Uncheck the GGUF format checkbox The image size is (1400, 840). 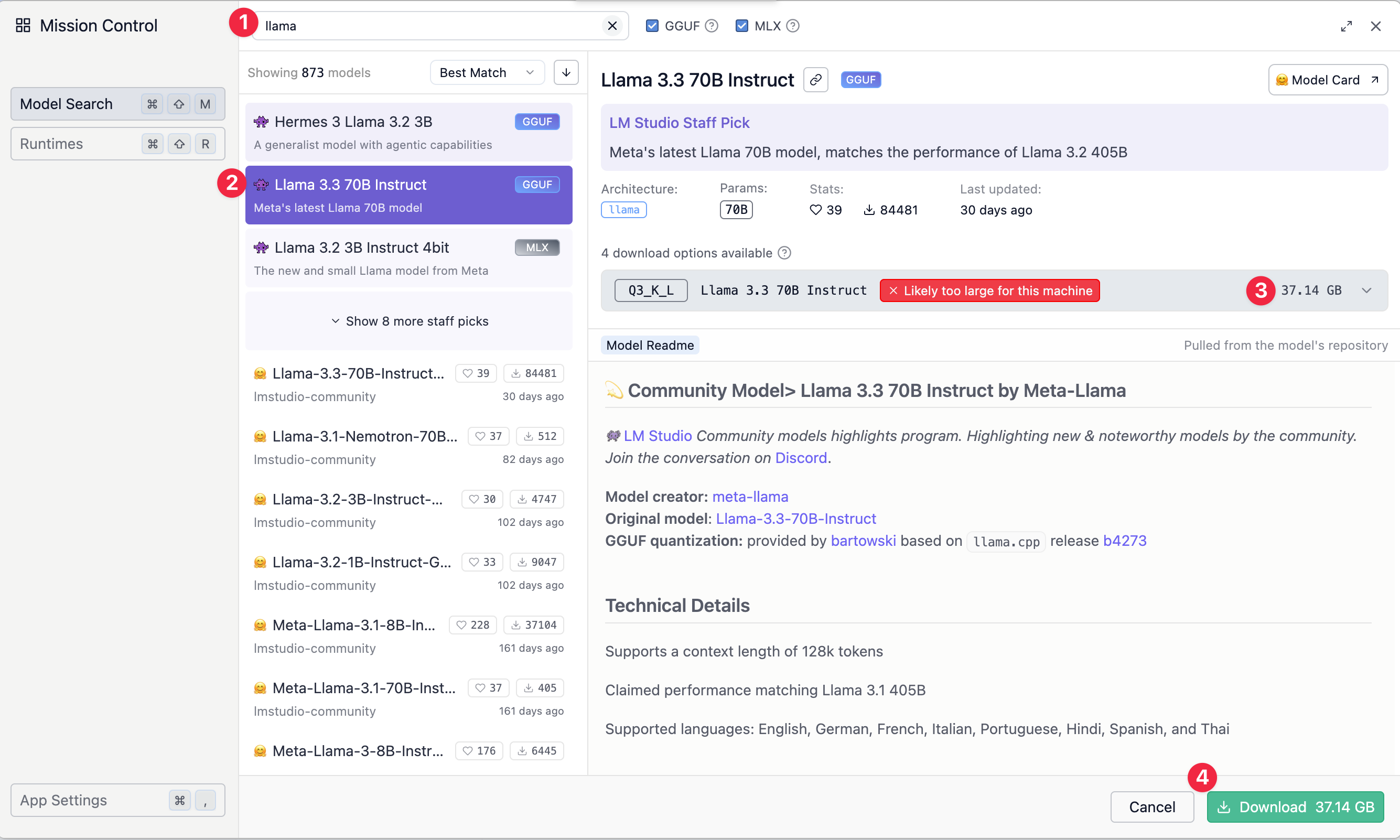click(652, 26)
